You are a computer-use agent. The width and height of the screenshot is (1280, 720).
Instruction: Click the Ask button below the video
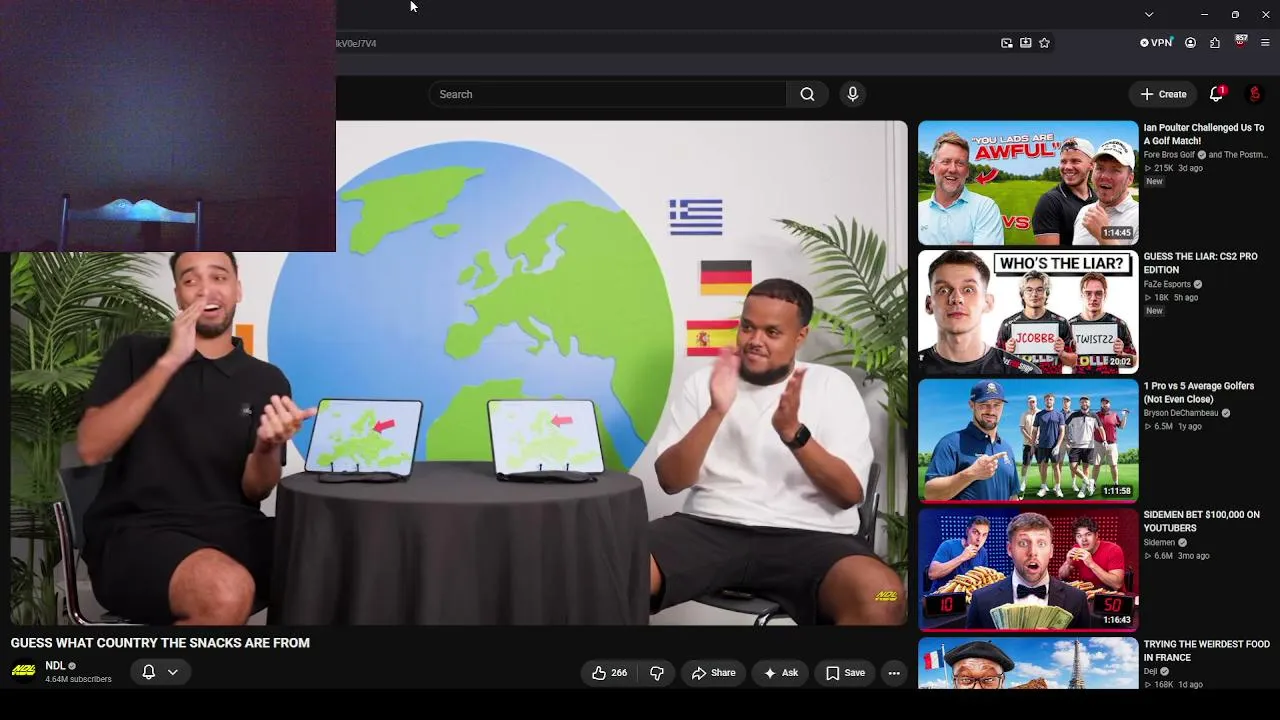coord(780,673)
